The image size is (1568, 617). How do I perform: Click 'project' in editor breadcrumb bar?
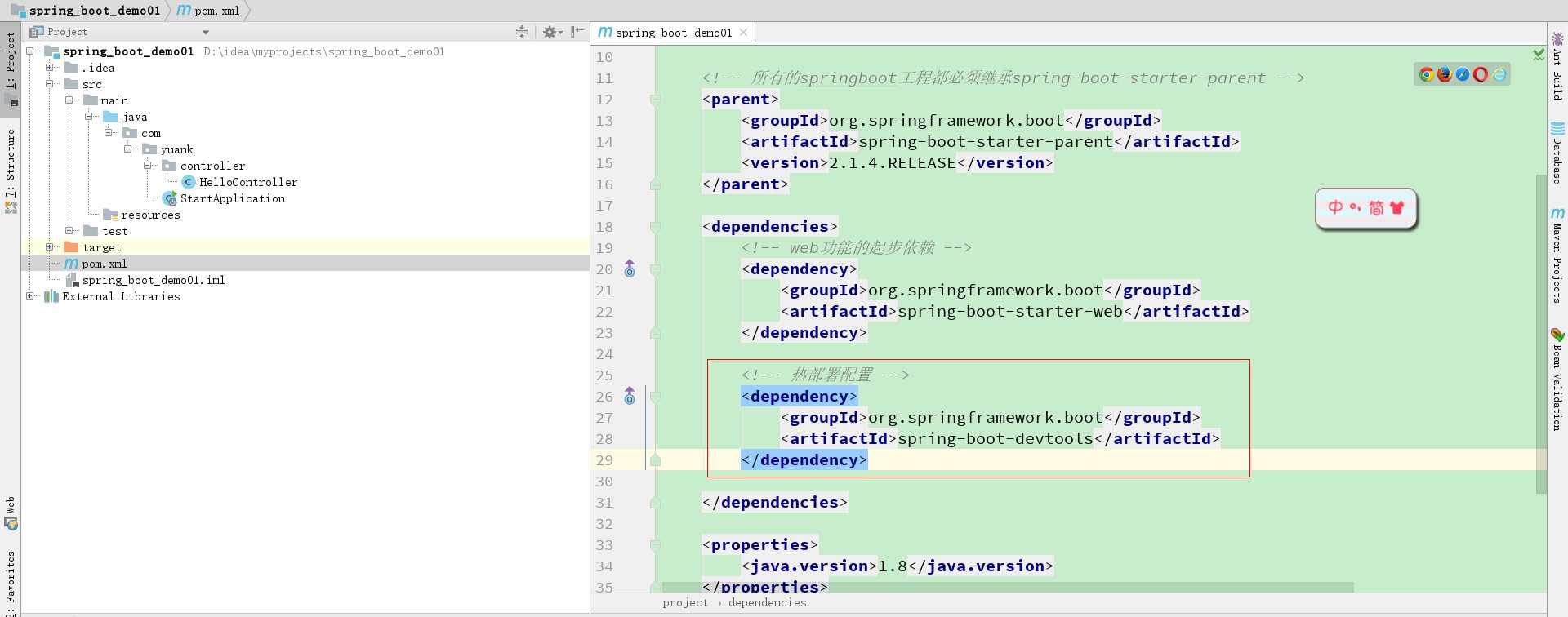point(685,603)
